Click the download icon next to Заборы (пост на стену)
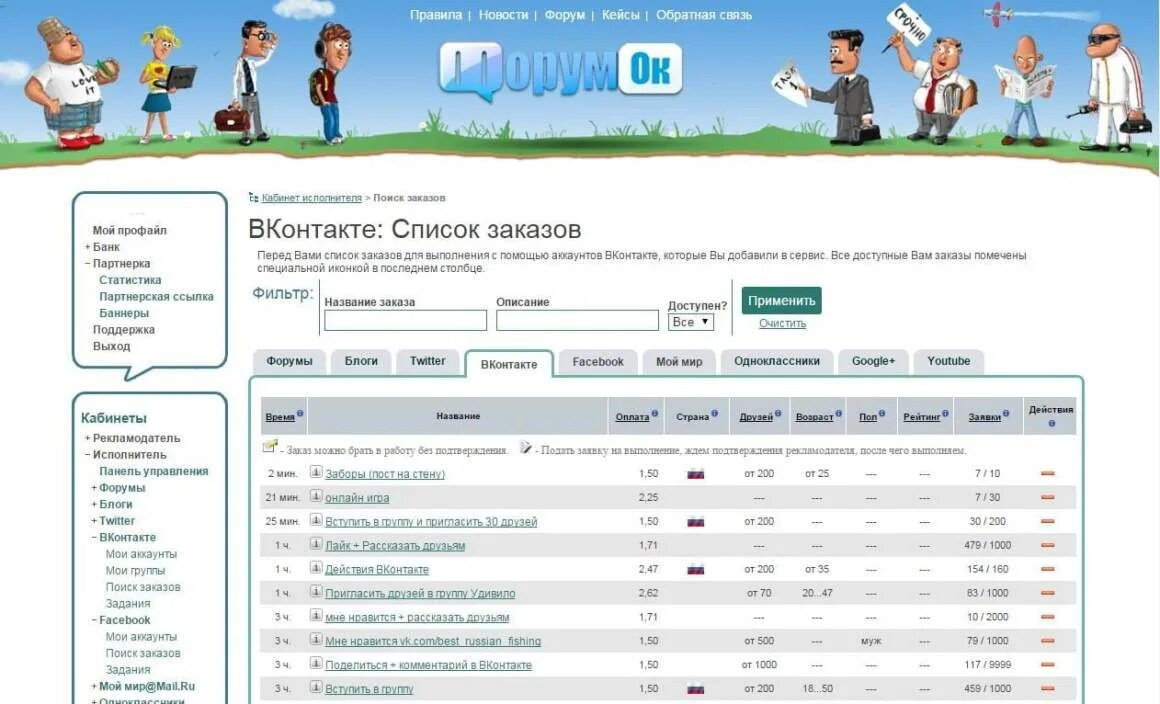 (x=316, y=472)
